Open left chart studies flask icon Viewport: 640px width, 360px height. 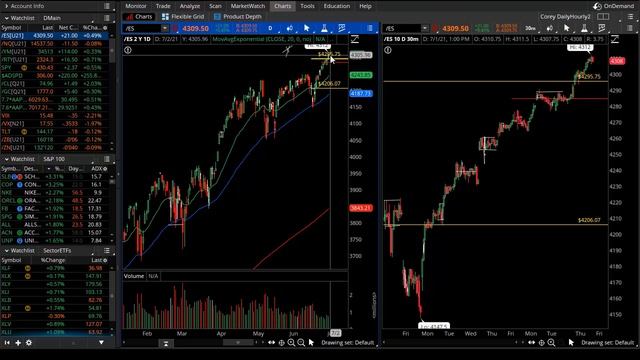click(324, 28)
